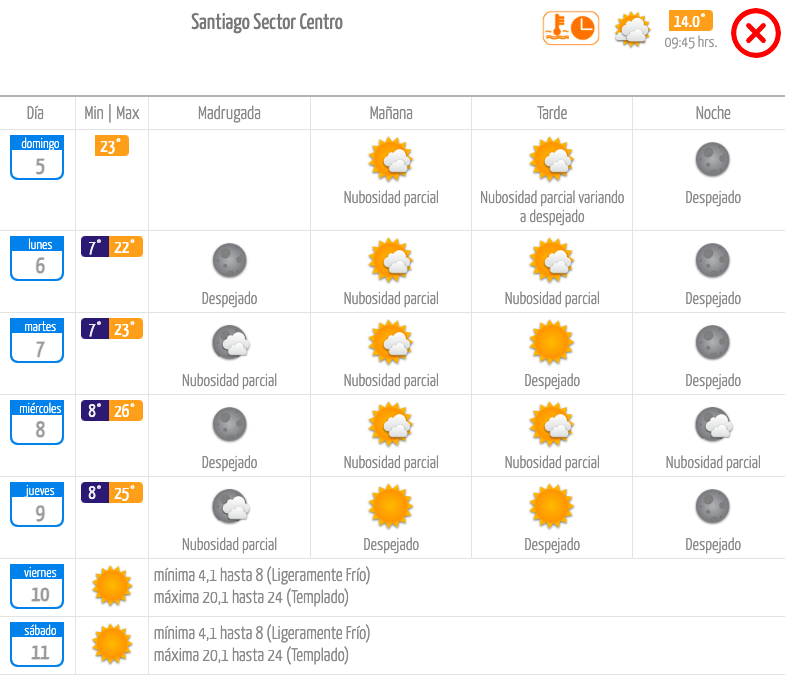Select the domingo 5 date badge
The image size is (785, 678).
[x=37, y=157]
